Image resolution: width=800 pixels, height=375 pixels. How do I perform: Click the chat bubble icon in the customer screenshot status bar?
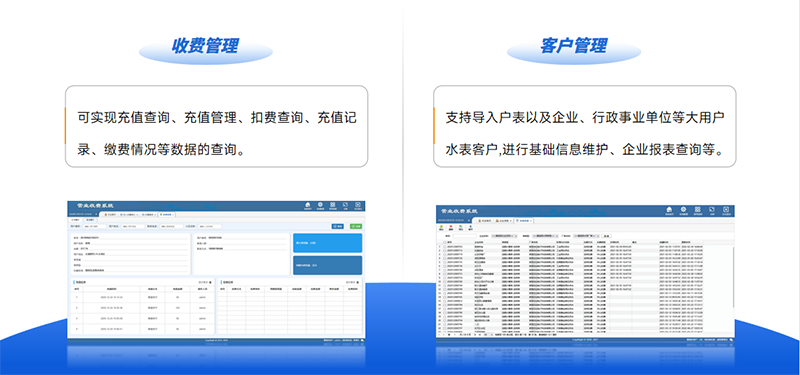click(x=731, y=340)
